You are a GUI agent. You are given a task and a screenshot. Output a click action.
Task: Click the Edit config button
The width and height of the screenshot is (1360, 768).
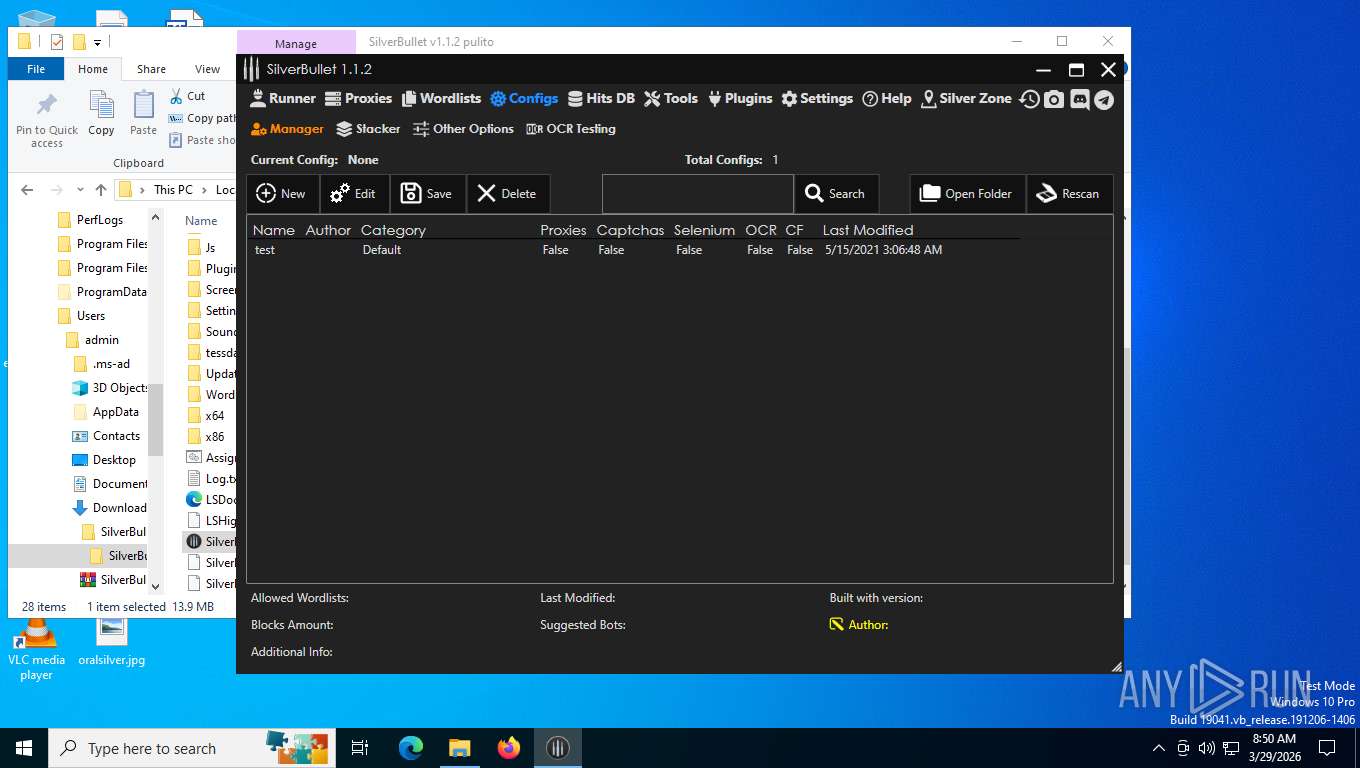[x=355, y=194]
